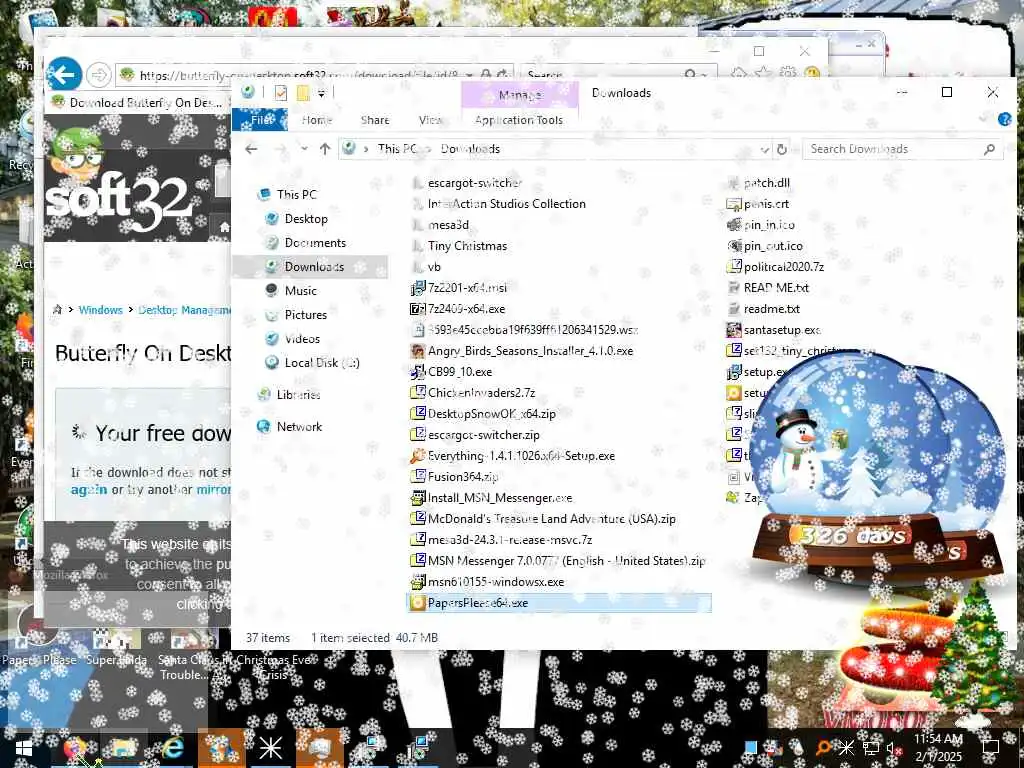This screenshot has width=1024, height=768.
Task: Select msn610155-windowsx.exe file
Action: [x=488, y=582]
